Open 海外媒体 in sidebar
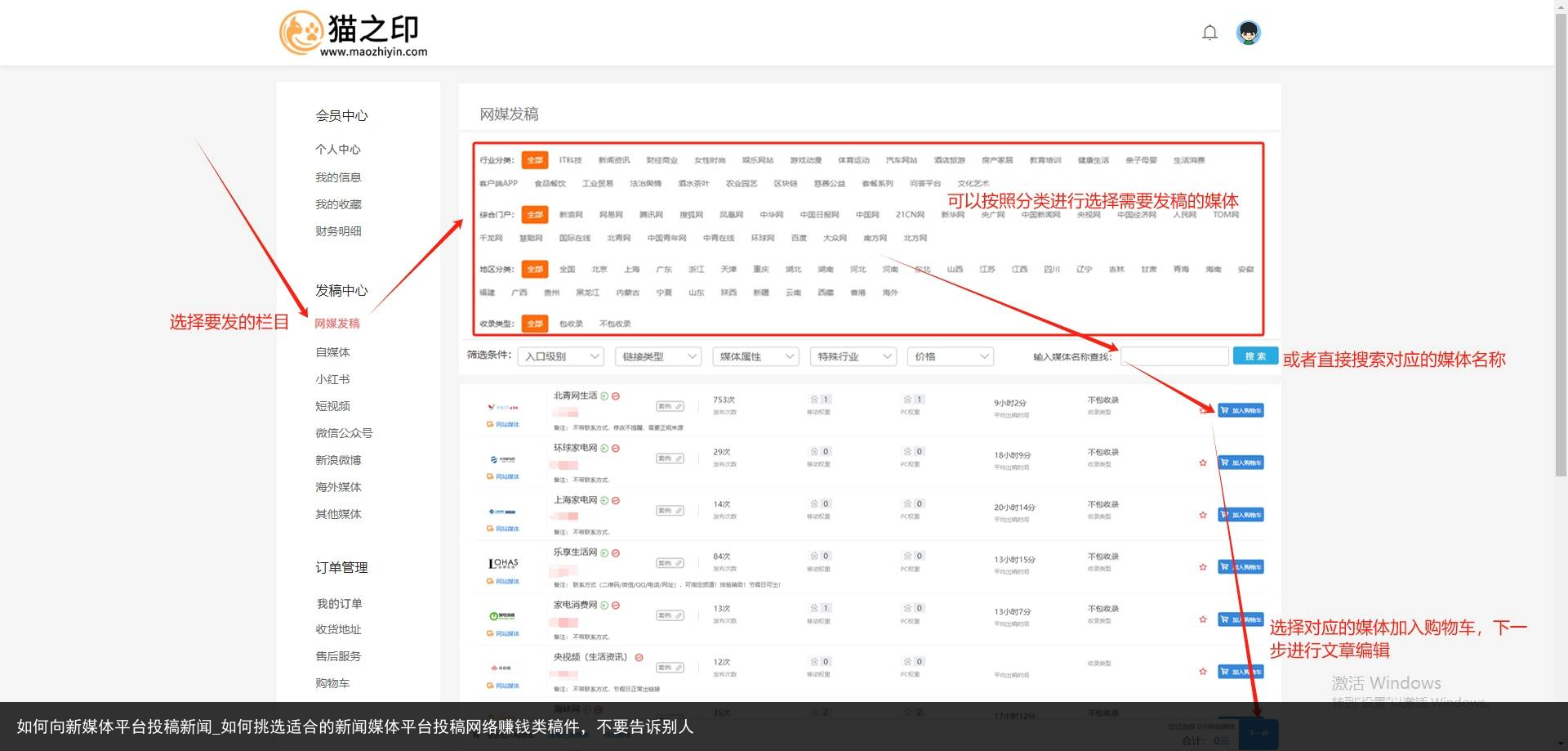Screen dimensions: 1568x751 (x=338, y=487)
